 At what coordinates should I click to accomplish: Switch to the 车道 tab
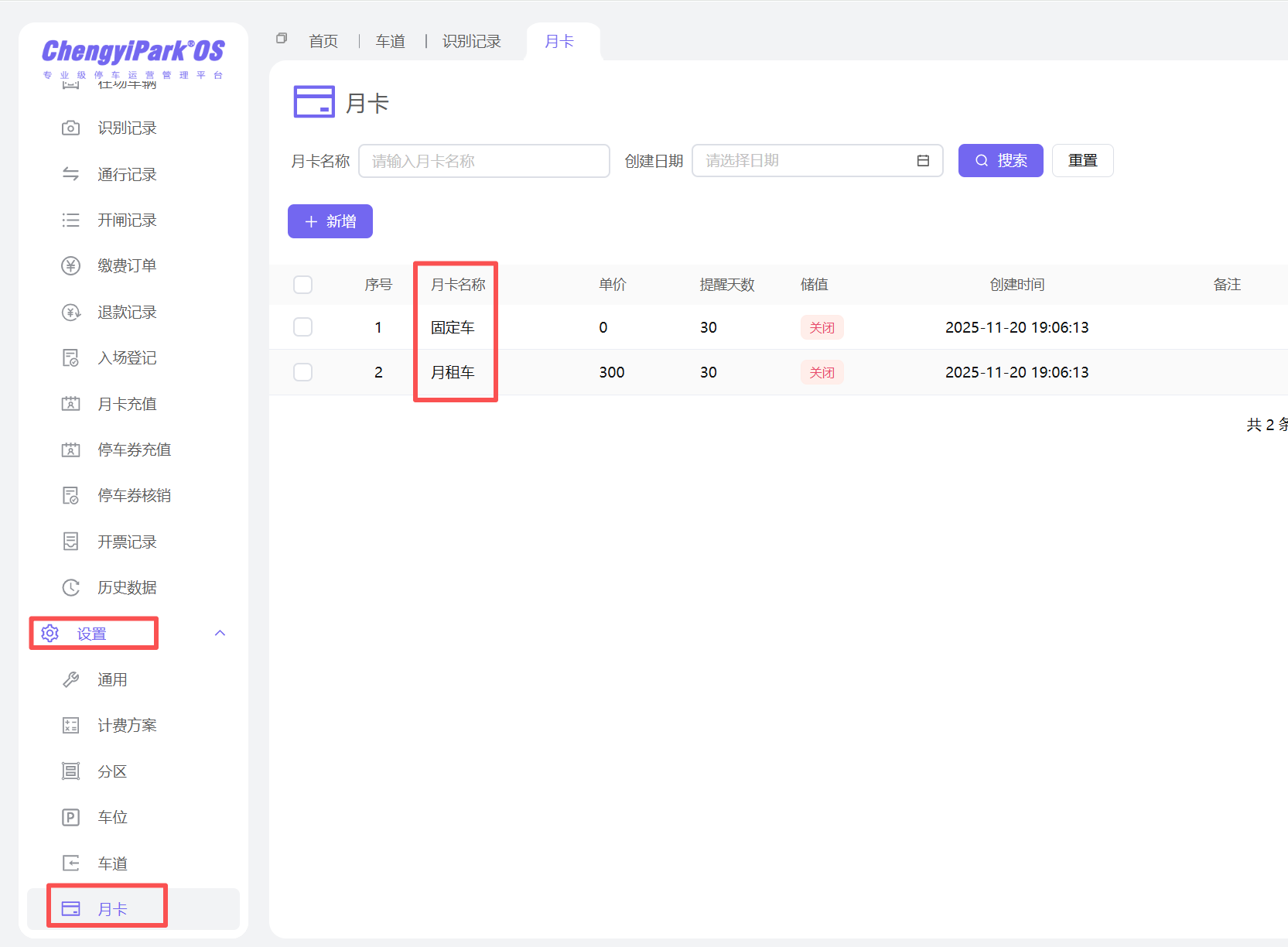(x=390, y=42)
